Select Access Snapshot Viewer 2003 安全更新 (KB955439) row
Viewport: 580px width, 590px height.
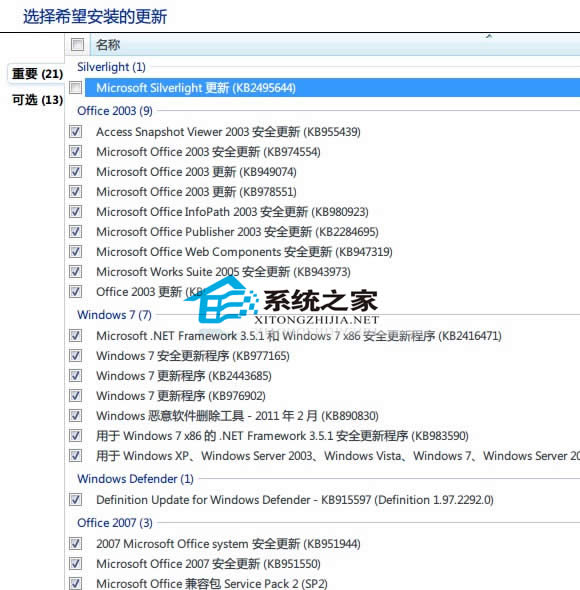click(228, 132)
